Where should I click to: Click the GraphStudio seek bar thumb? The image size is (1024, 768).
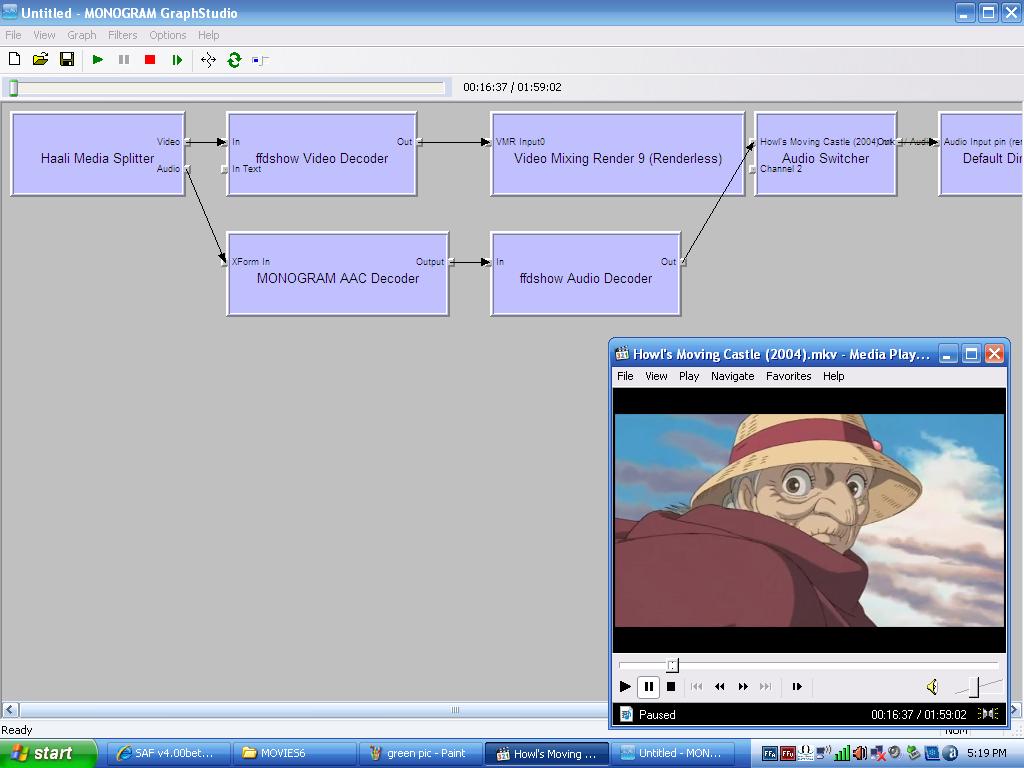tap(14, 88)
